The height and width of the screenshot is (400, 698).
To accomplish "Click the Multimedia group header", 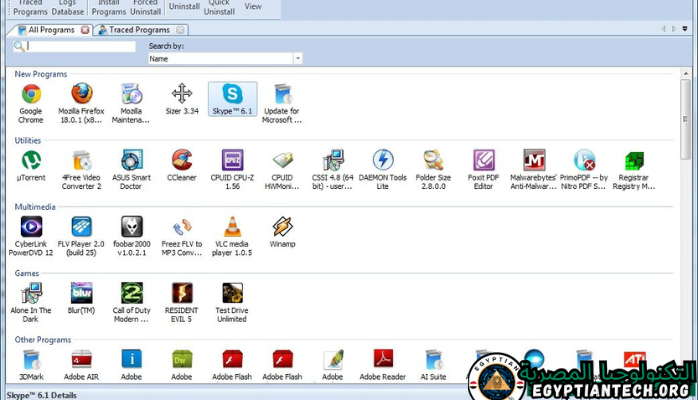I will 35,206.
